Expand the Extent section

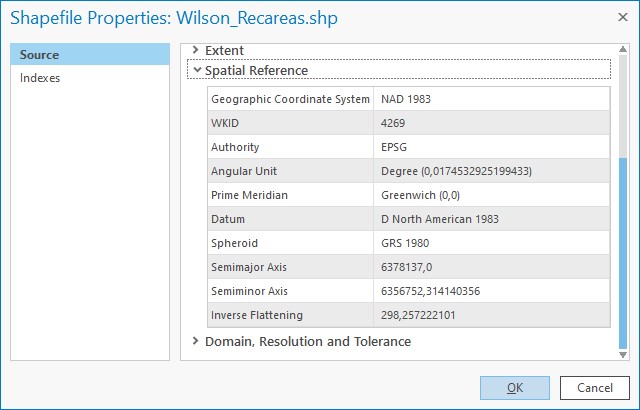(x=196, y=50)
